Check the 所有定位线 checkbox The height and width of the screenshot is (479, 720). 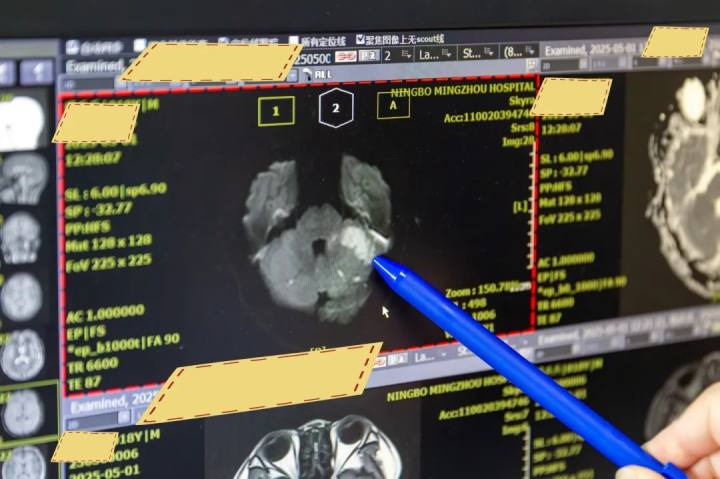[294, 41]
